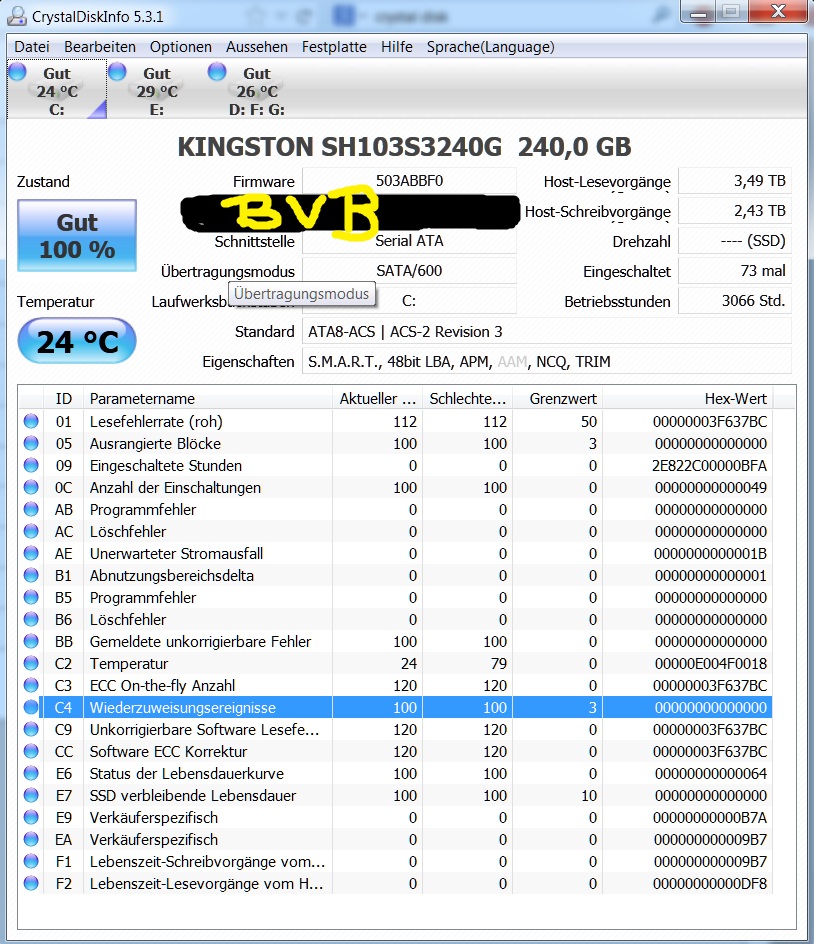Click status dot of Unerwarteter Stromausfall row
The image size is (814, 944).
coord(31,553)
